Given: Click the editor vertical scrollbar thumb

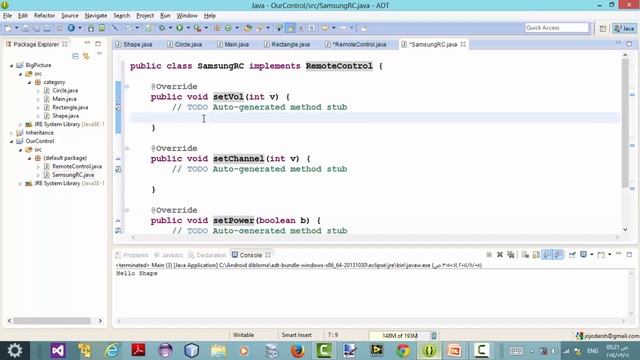Looking at the screenshot, I should click(625, 122).
